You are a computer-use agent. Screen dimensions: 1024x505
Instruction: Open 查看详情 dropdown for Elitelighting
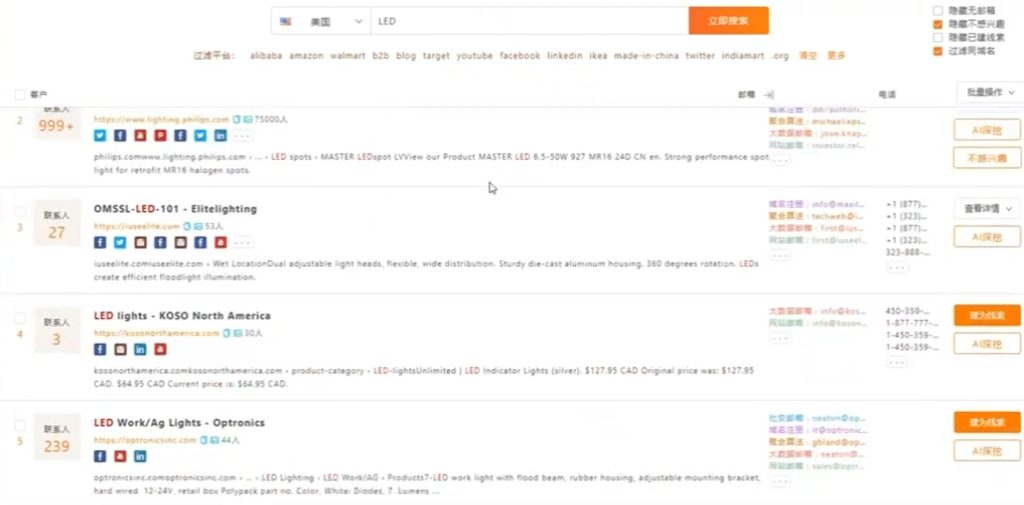(987, 208)
